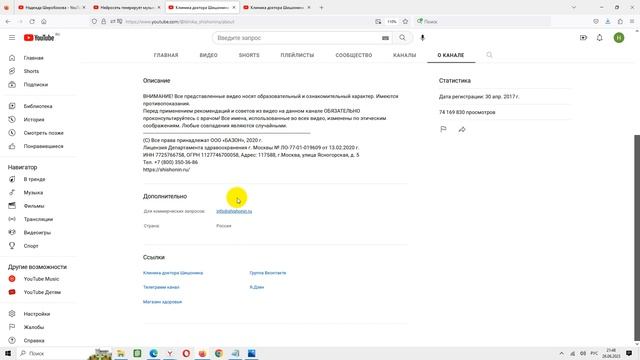The height and width of the screenshot is (360, 640).
Task: Open Клиника доктора Шишонина link
Action: (173, 273)
